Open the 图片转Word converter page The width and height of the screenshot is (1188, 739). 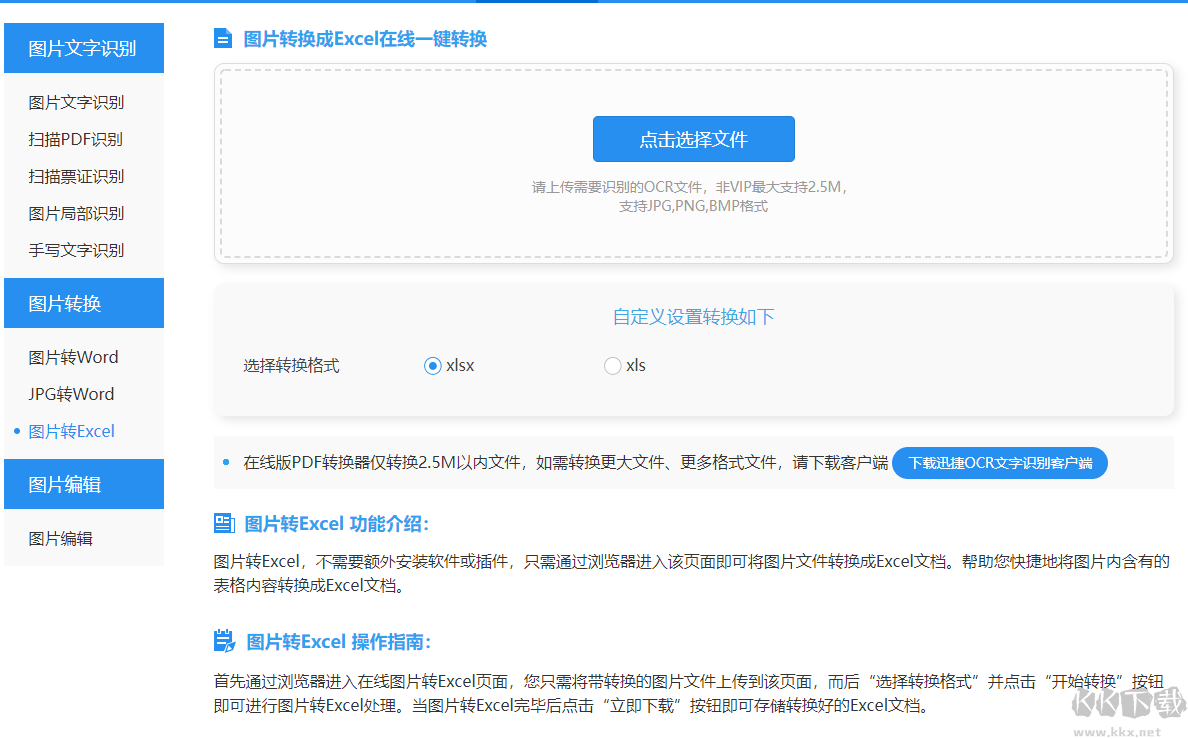click(x=75, y=357)
